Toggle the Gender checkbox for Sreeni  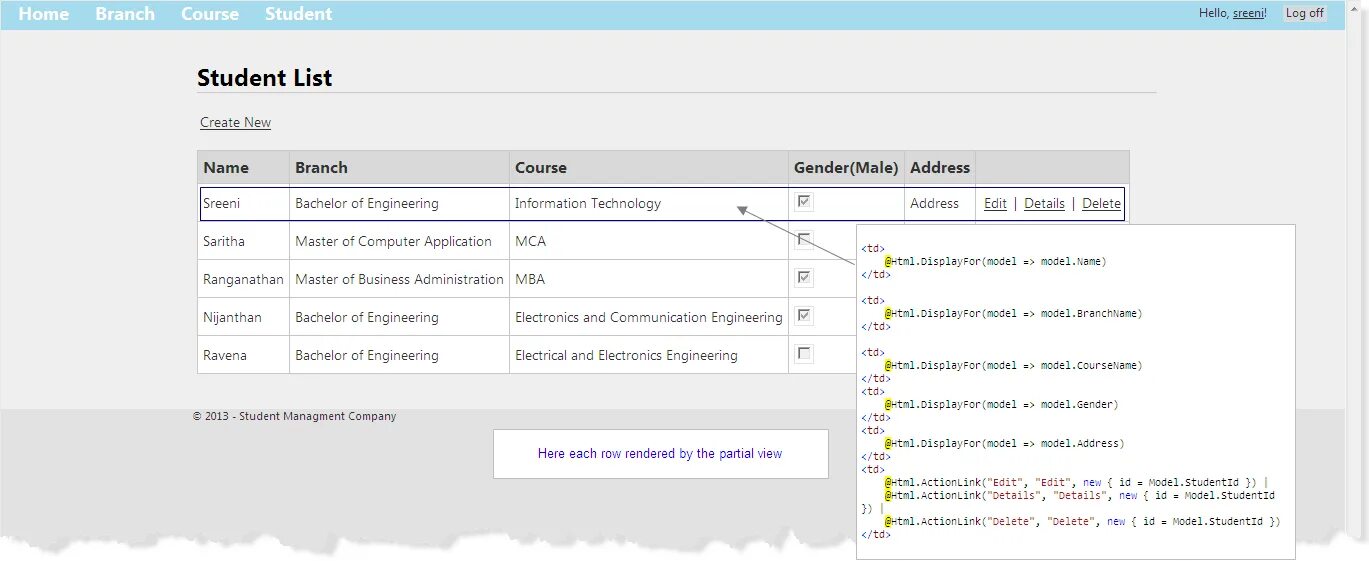[804, 202]
